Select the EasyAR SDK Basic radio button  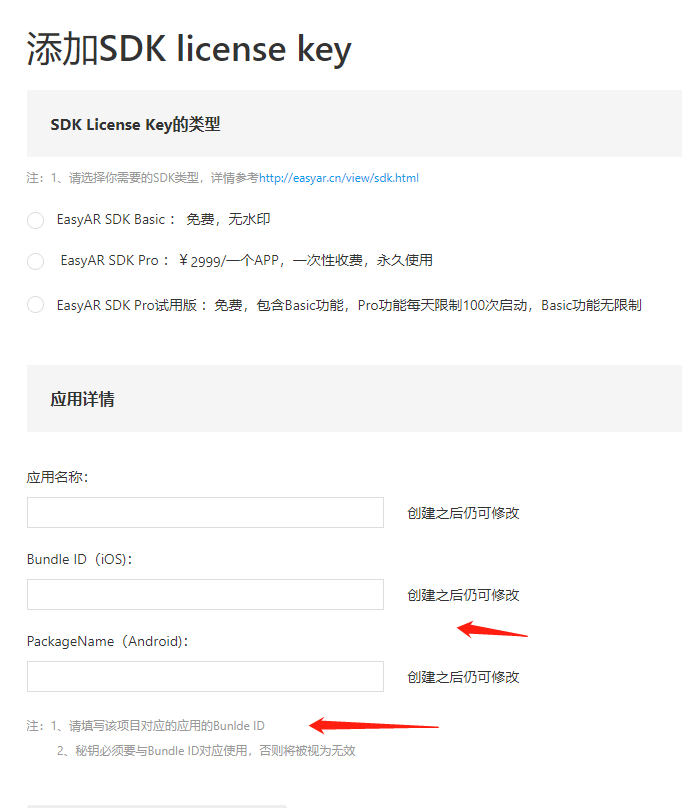(36, 220)
